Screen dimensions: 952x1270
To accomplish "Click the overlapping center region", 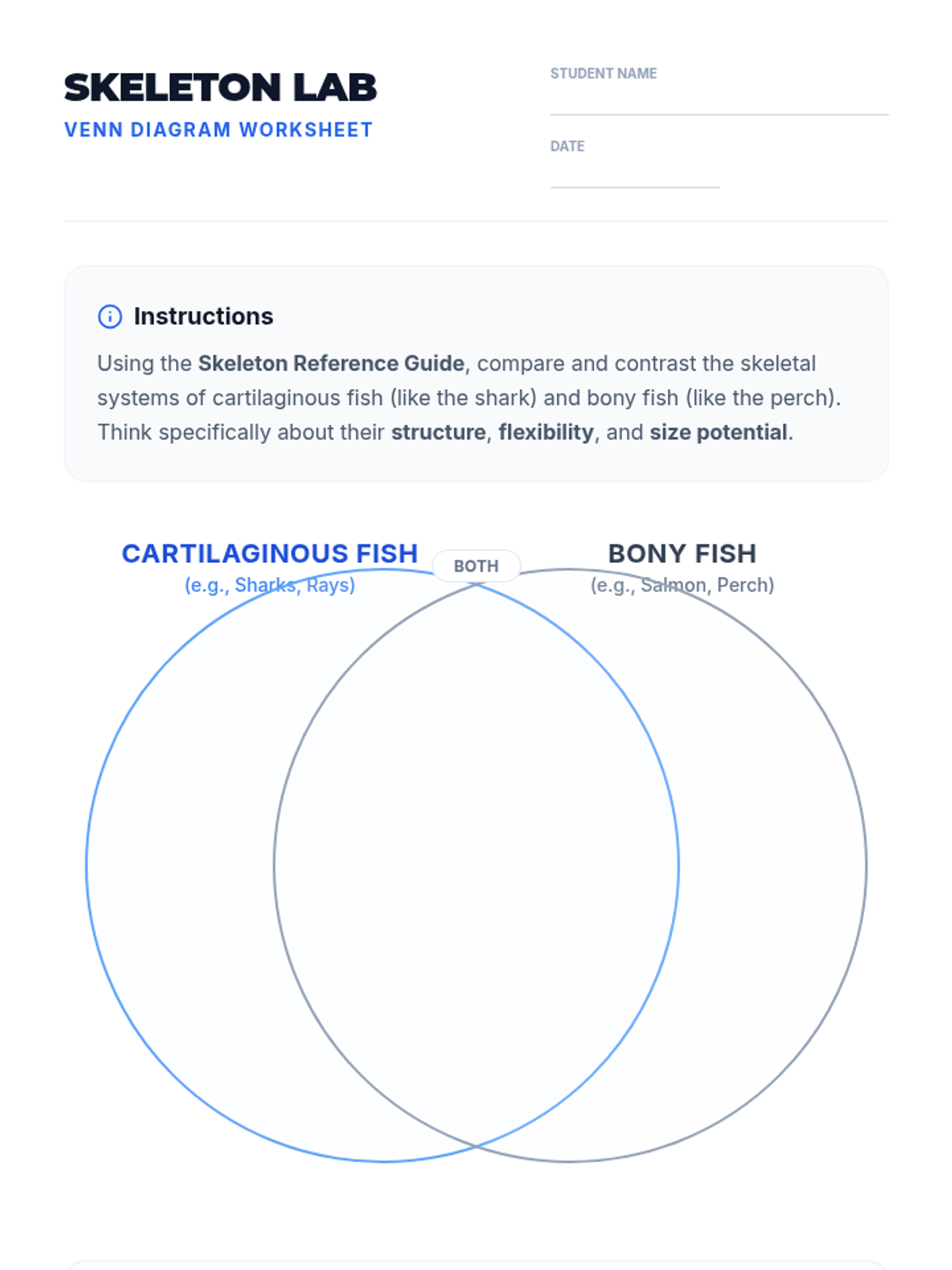I will [476, 865].
